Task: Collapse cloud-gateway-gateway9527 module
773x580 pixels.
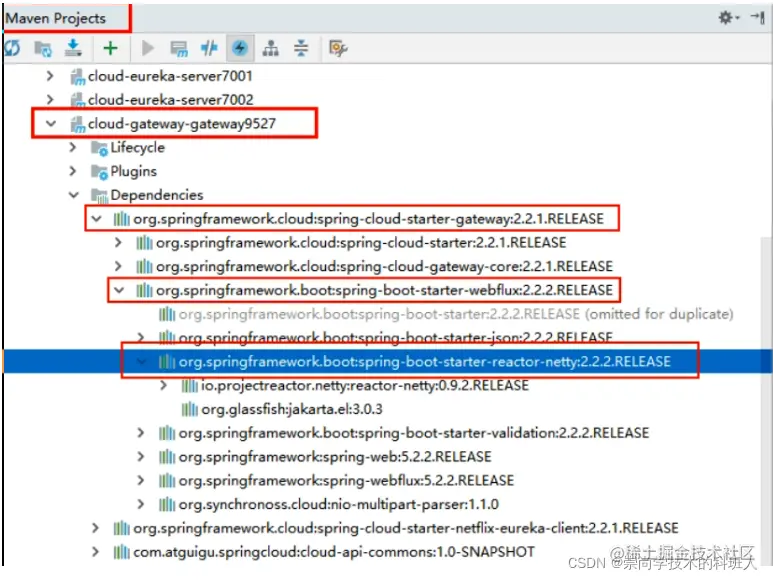Action: click(51, 123)
